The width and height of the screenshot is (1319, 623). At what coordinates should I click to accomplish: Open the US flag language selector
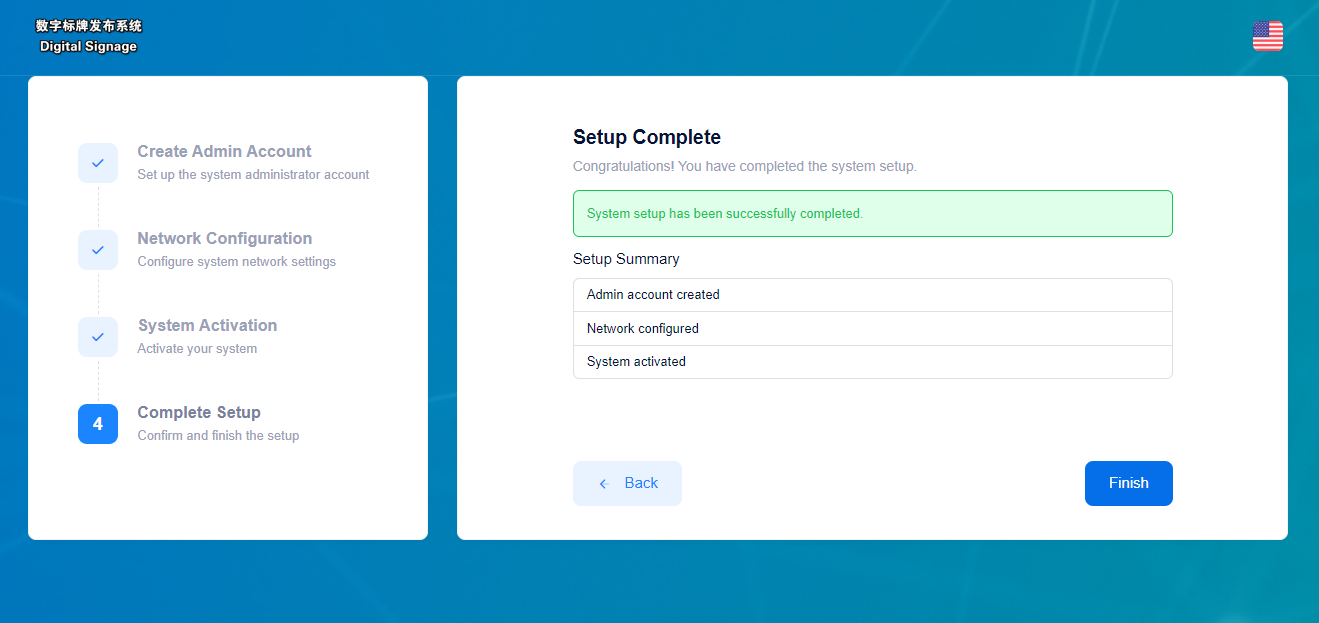1267,36
